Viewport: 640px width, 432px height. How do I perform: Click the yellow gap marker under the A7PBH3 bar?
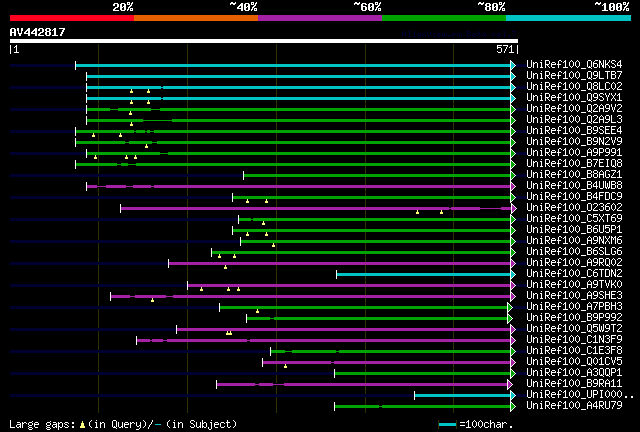(x=257, y=311)
